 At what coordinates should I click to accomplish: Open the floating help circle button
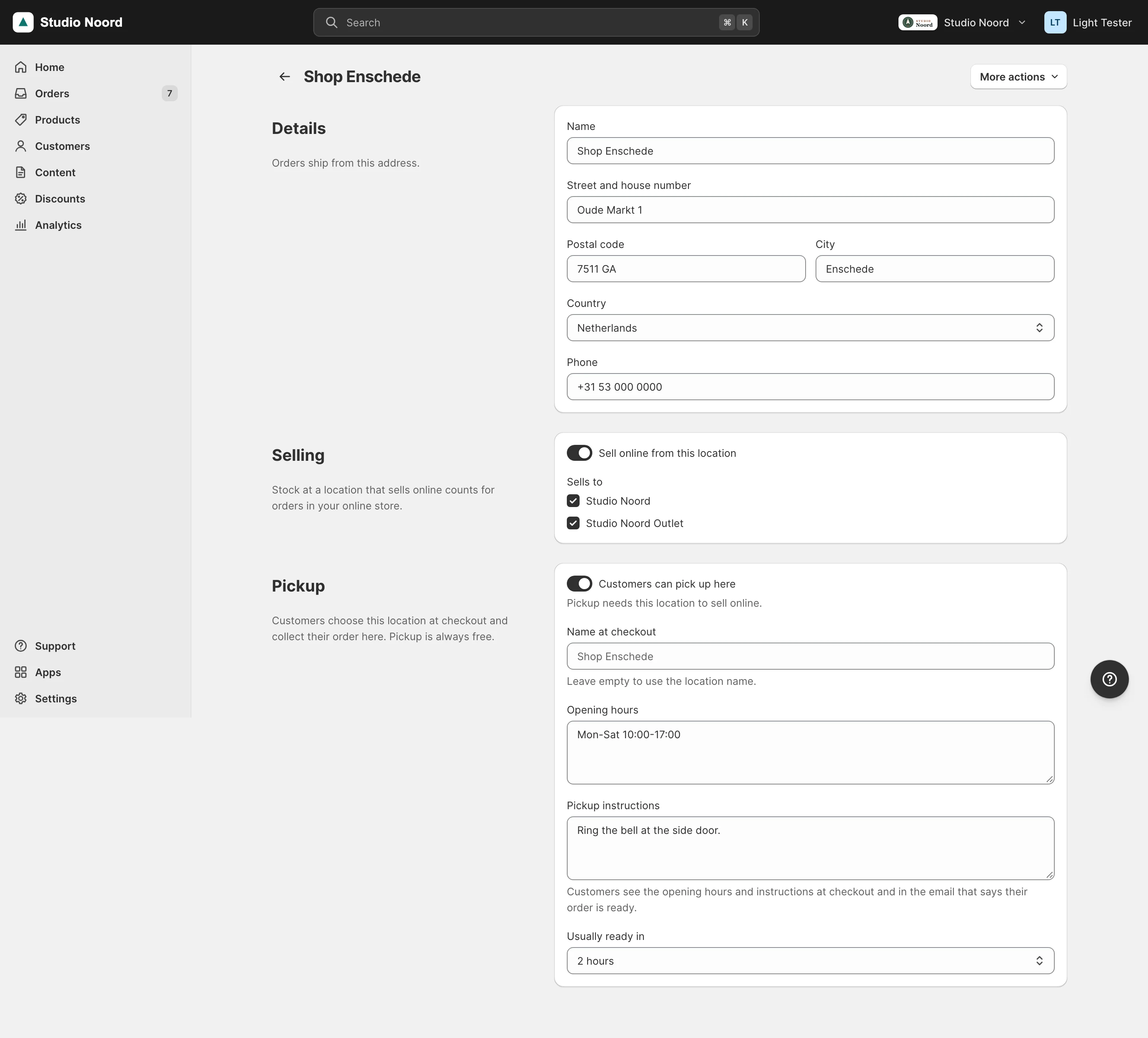pos(1109,679)
